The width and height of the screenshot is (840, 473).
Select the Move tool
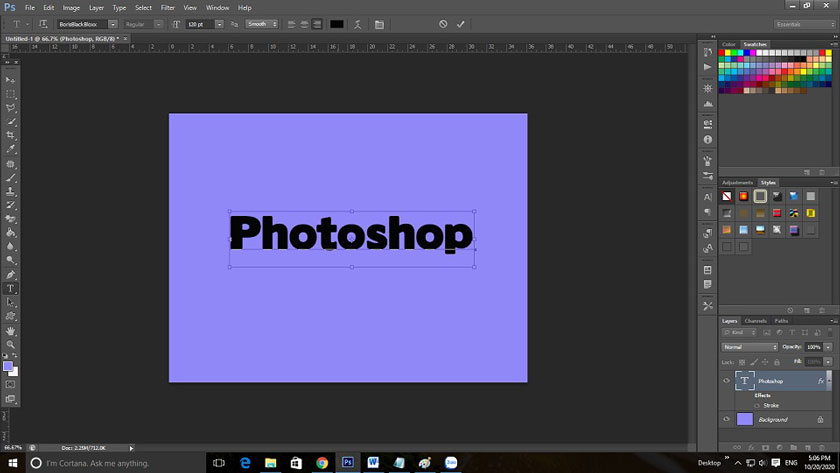pyautogui.click(x=10, y=80)
